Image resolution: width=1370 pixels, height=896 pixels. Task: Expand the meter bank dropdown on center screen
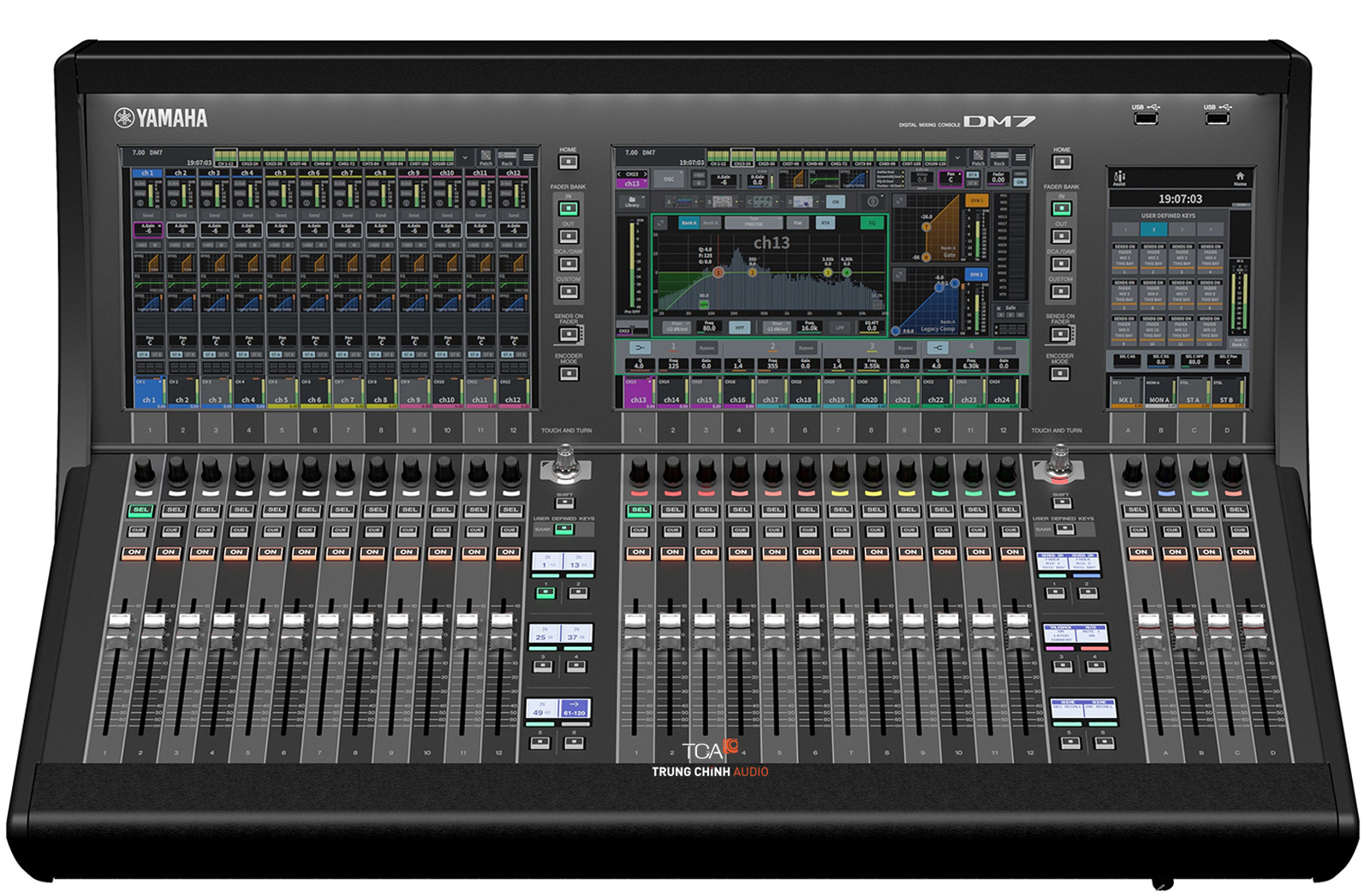tap(957, 157)
